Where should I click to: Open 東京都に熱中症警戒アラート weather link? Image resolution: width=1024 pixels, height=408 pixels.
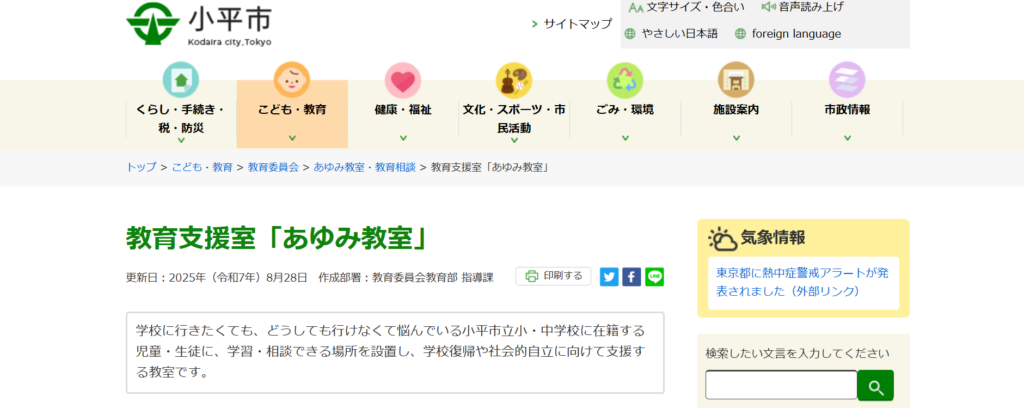coord(803,282)
